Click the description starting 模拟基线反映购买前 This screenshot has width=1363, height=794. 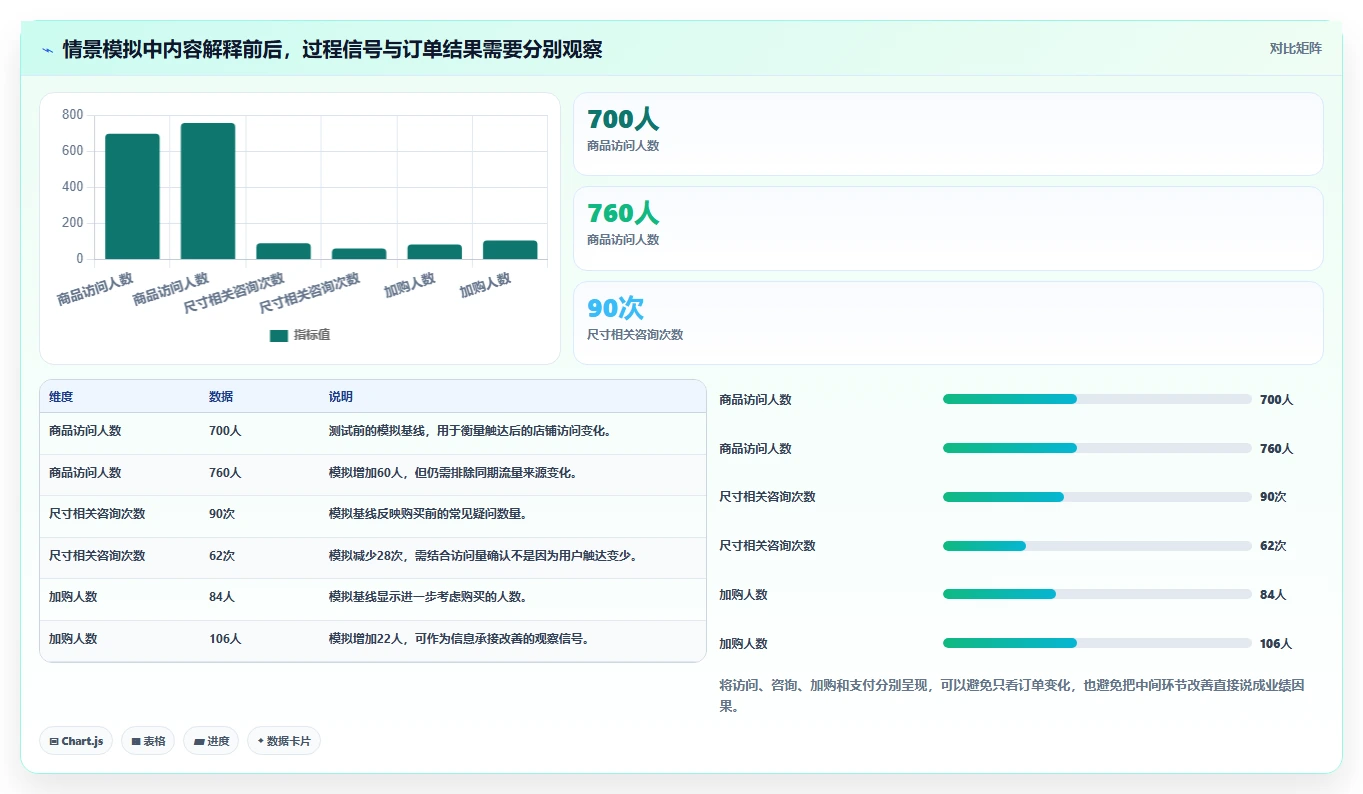428,514
